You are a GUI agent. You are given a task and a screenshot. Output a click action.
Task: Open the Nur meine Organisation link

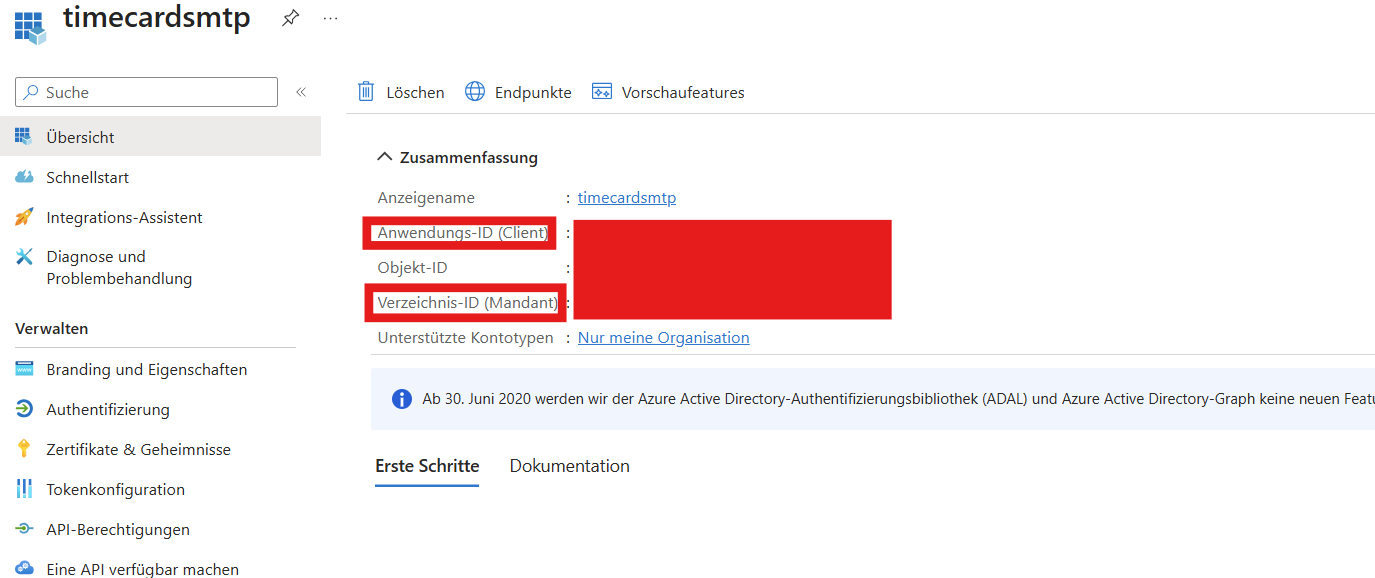pyautogui.click(x=664, y=338)
